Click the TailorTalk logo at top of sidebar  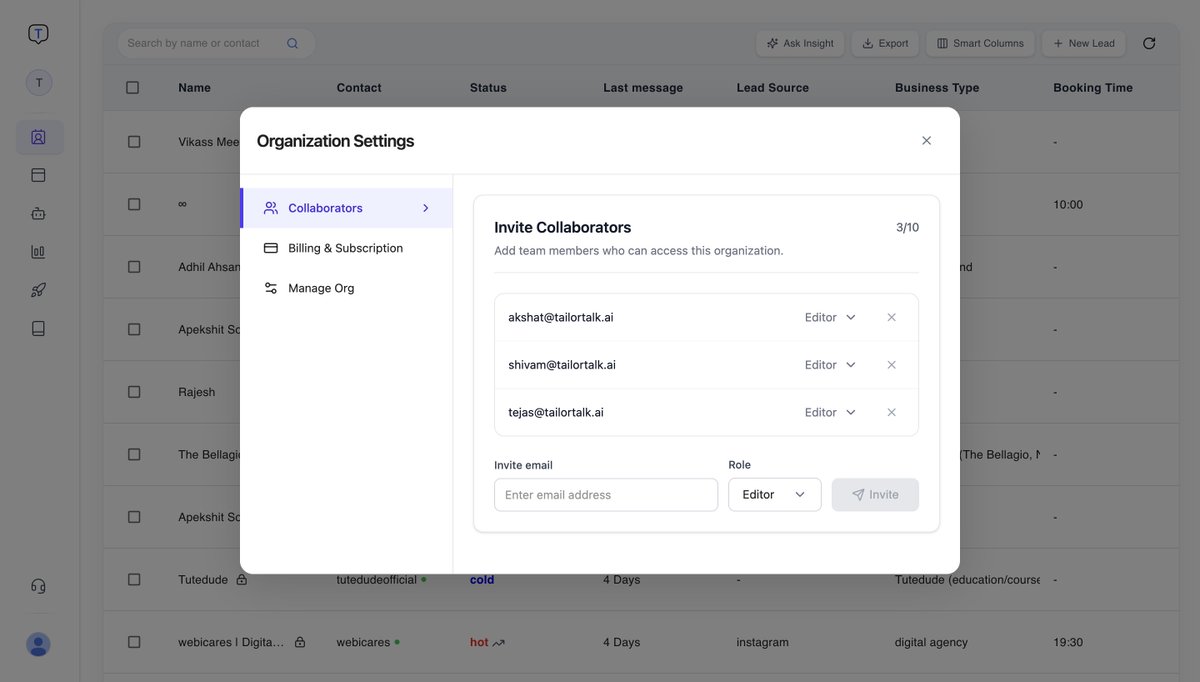36,31
